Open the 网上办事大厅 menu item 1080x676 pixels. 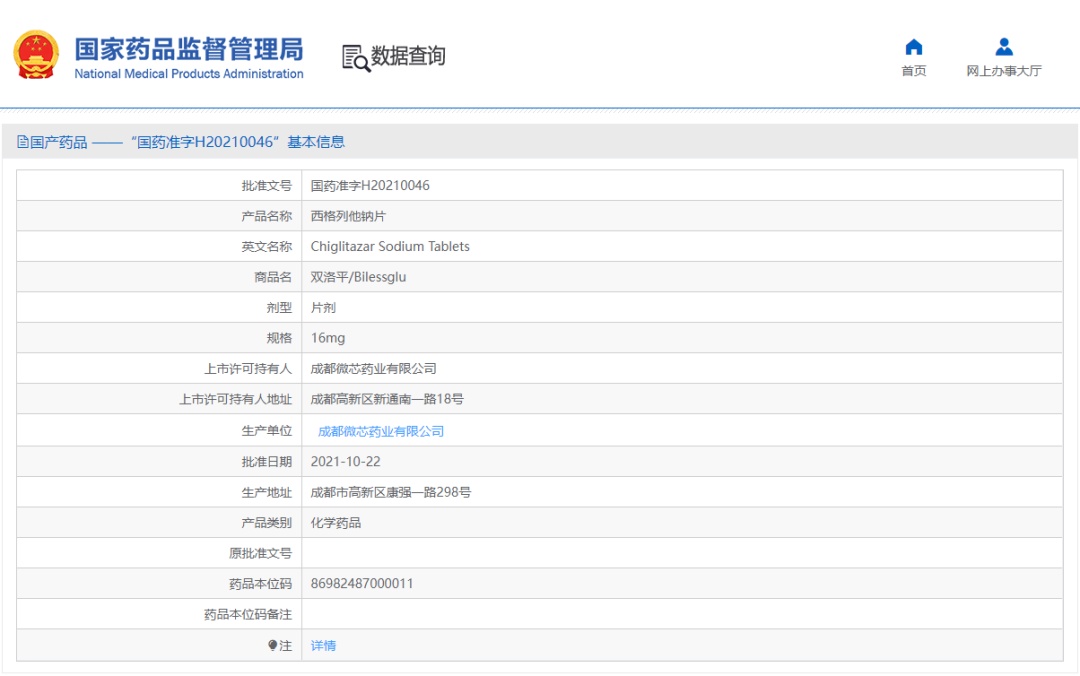[x=1004, y=71]
